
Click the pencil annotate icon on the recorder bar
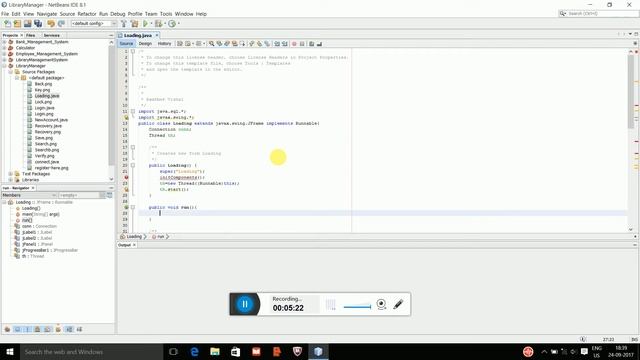[398, 304]
